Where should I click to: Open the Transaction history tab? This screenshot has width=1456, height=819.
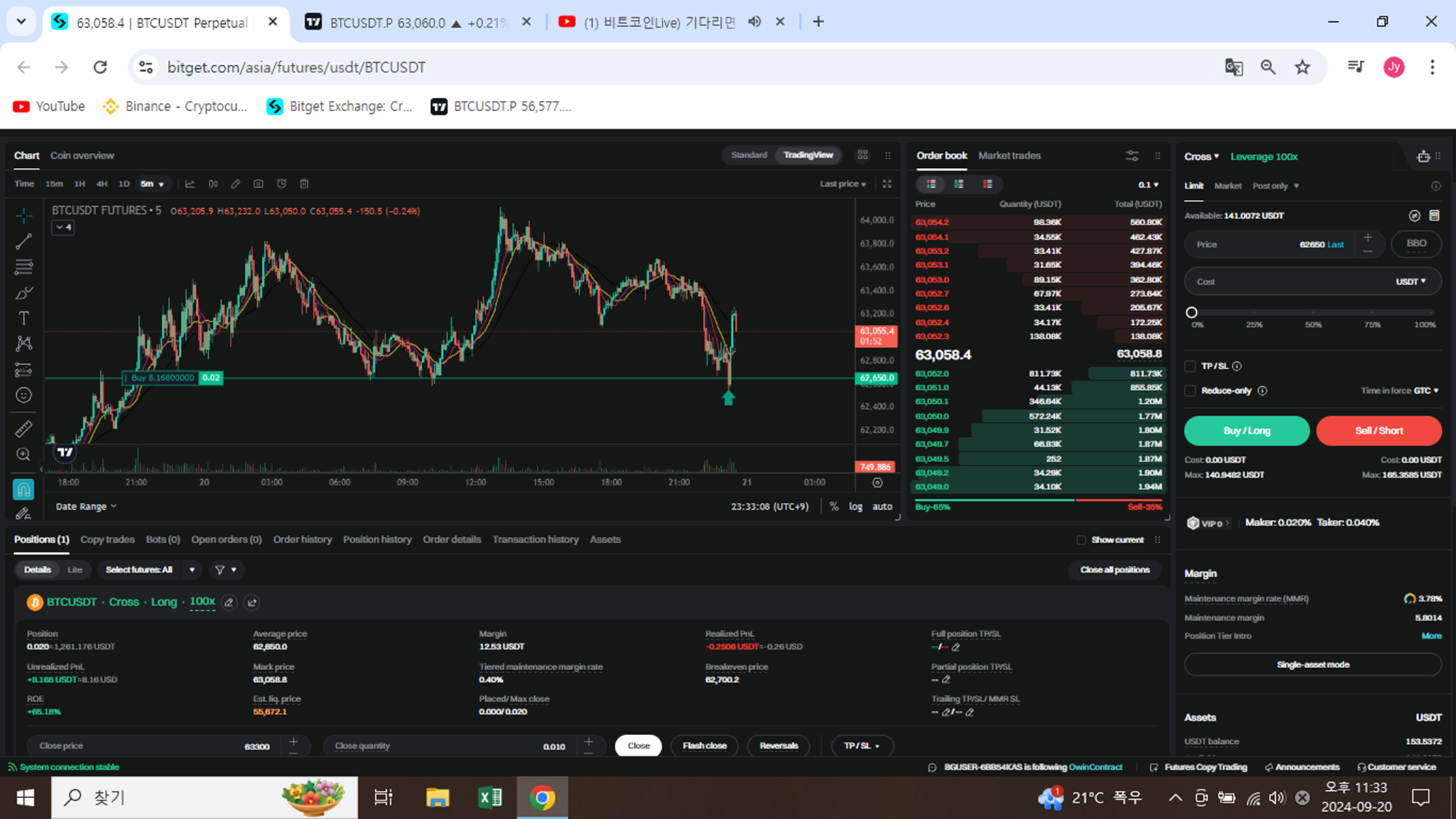tap(536, 539)
